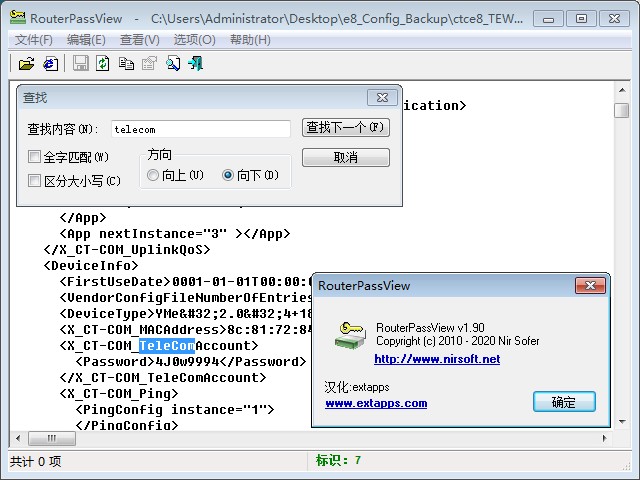The height and width of the screenshot is (480, 640).
Task: Open the 查看(V) menu
Action: (140, 40)
